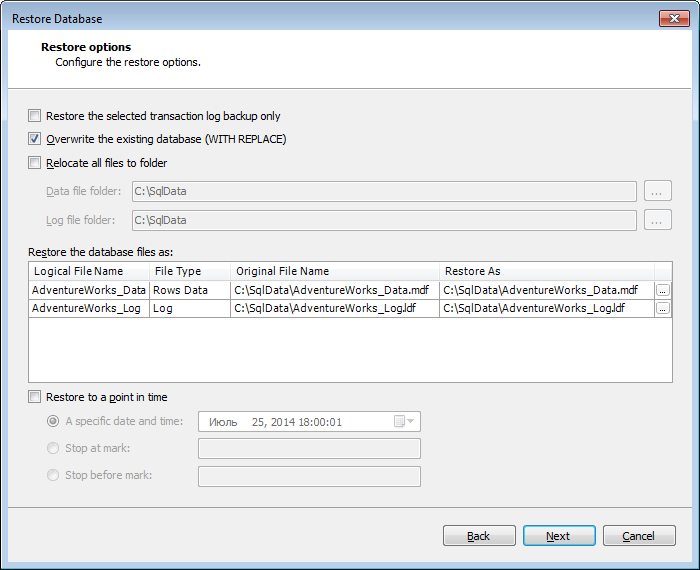Screen dimensions: 700x570
Task: Go Back to the previous wizard step
Action: click(x=479, y=536)
